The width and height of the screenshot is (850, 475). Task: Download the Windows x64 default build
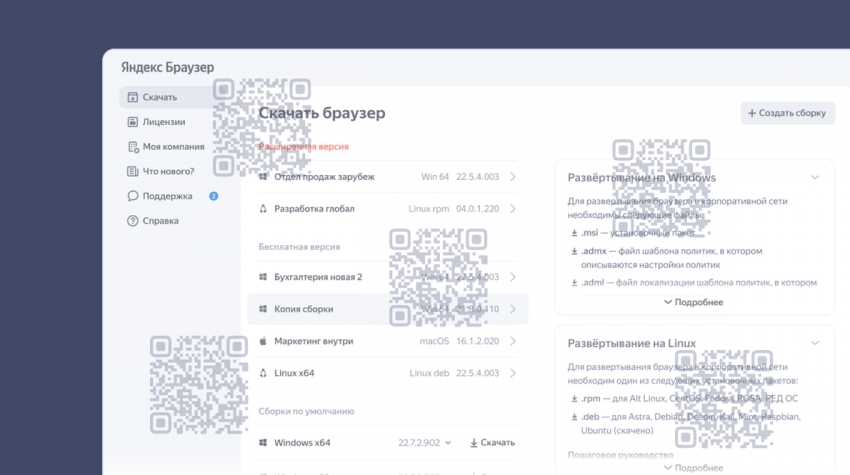coord(492,442)
